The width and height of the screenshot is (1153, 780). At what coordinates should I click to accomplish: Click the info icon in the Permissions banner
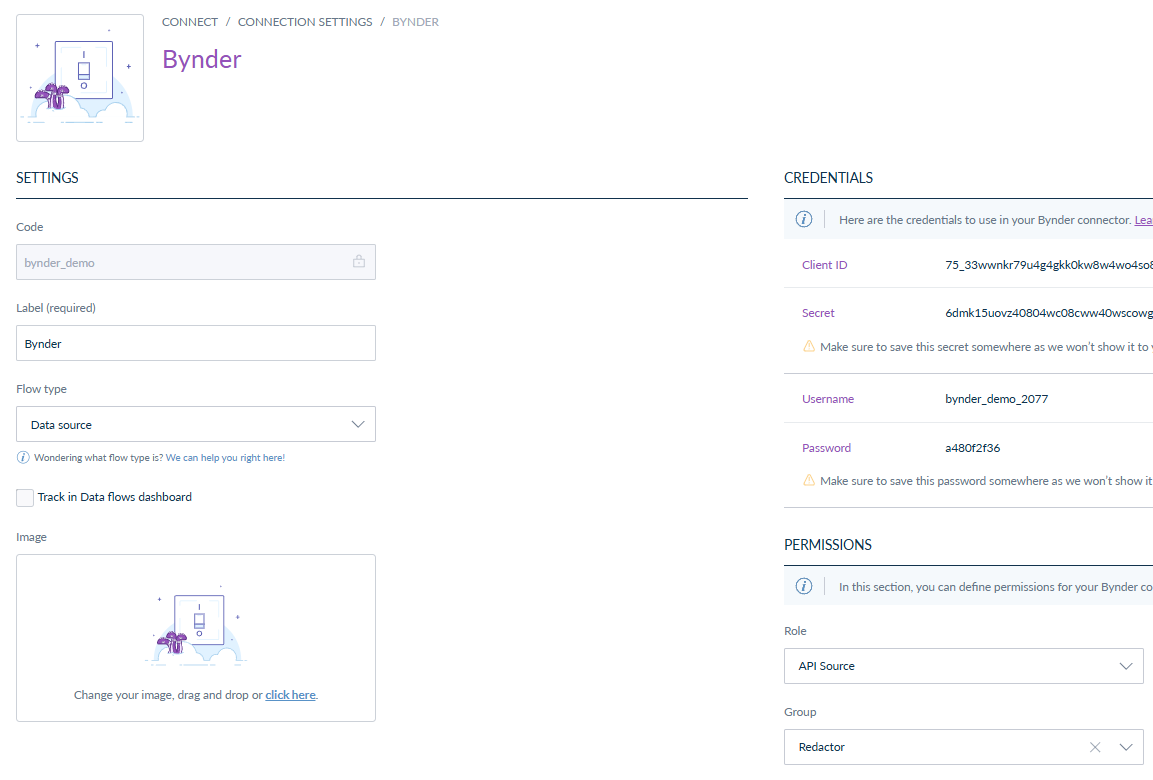804,586
